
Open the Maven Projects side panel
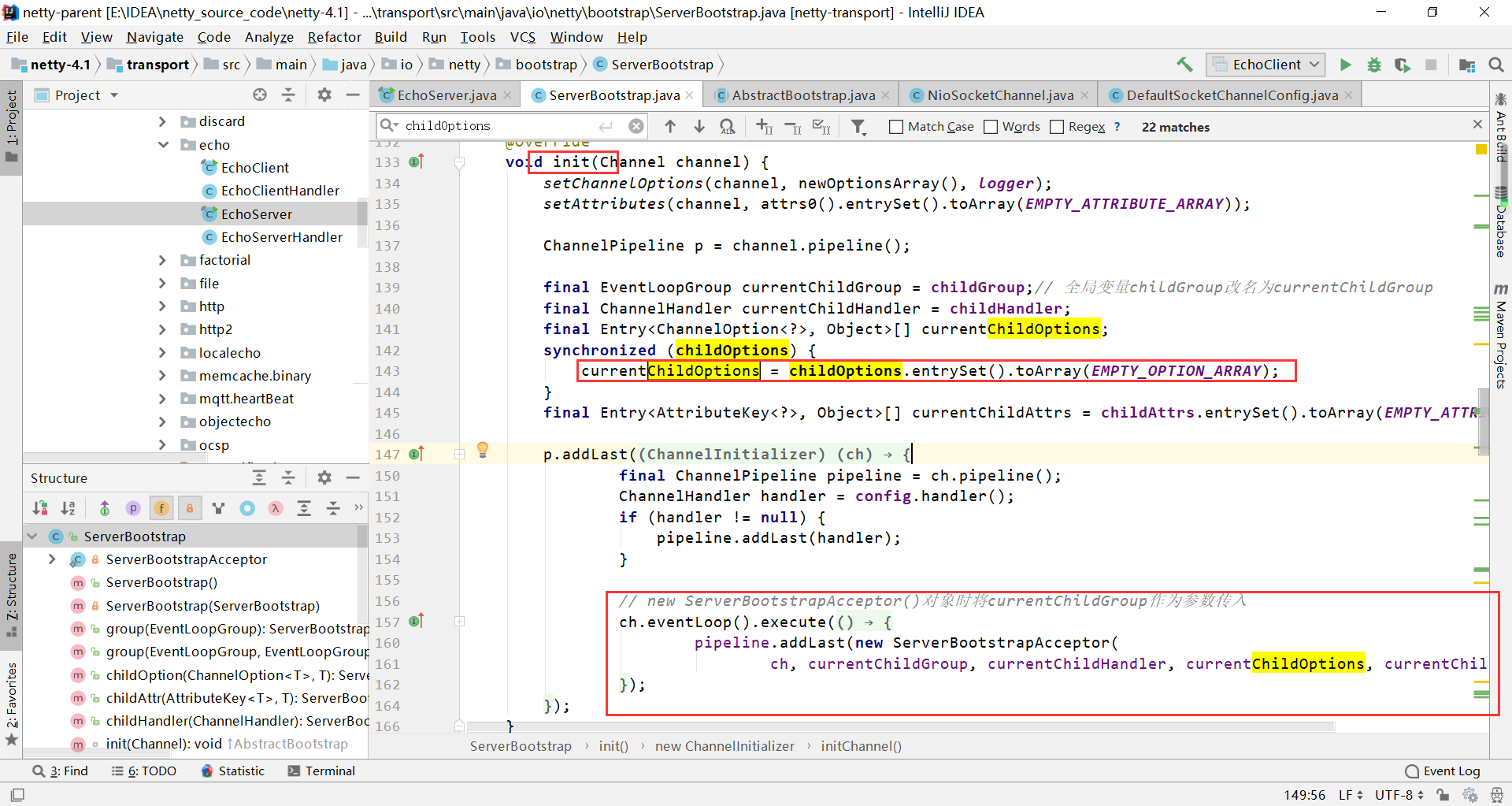[x=1501, y=336]
